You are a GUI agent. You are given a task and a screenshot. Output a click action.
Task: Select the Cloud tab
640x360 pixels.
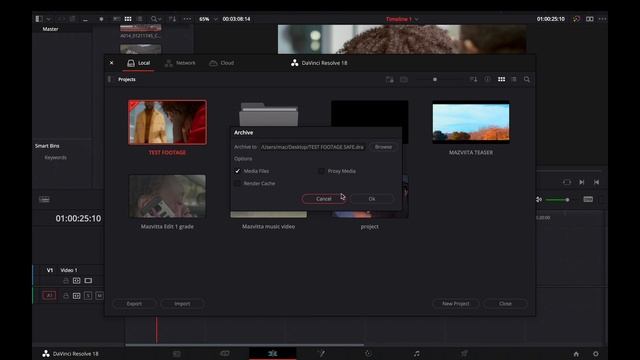pyautogui.click(x=222, y=63)
